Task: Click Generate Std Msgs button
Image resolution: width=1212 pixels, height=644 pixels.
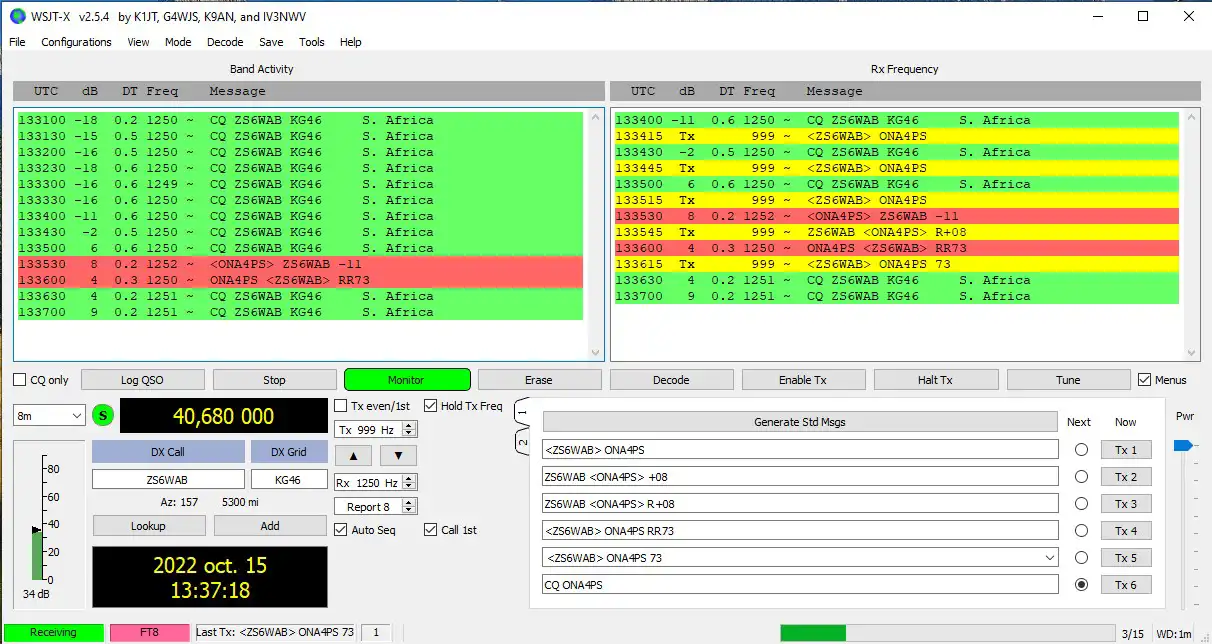Action: click(800, 422)
